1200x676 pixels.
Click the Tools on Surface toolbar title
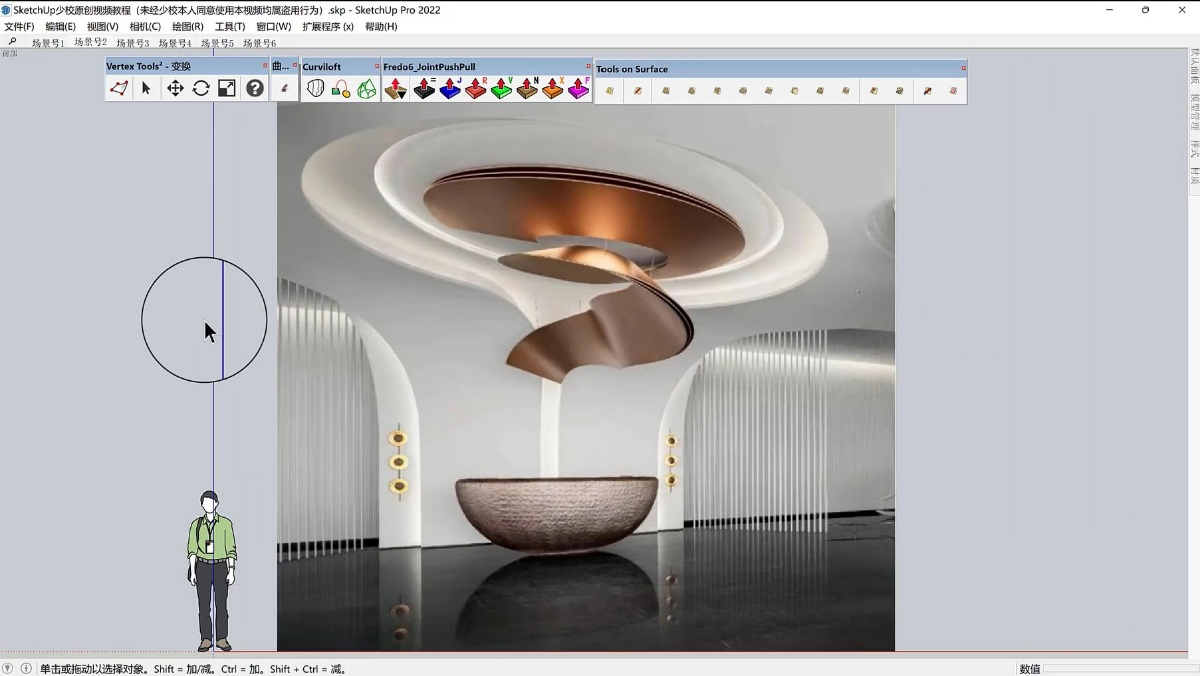[x=632, y=69]
